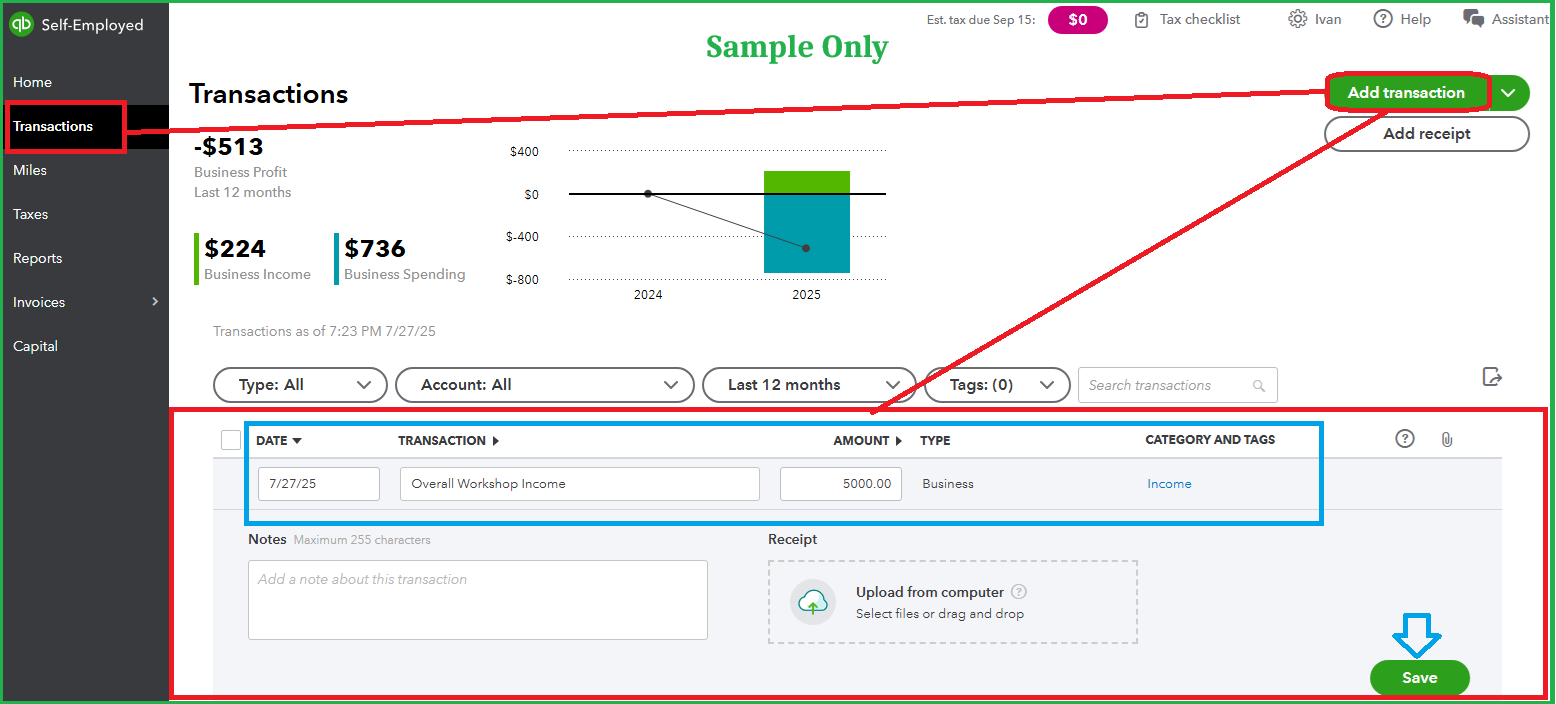Click the Business type cell
This screenshot has height=704, width=1556.
(948, 484)
